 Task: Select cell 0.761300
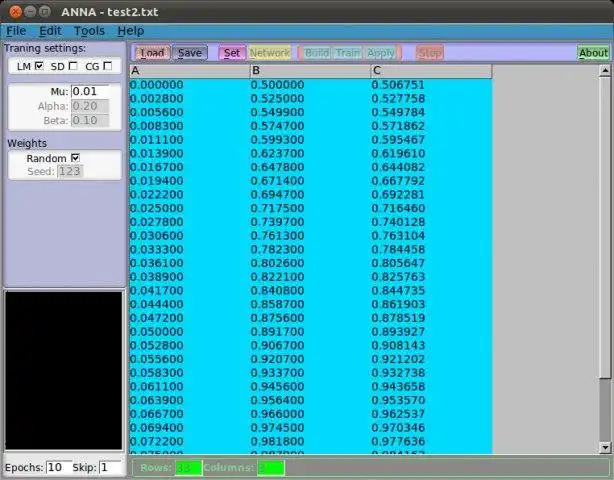tap(277, 236)
